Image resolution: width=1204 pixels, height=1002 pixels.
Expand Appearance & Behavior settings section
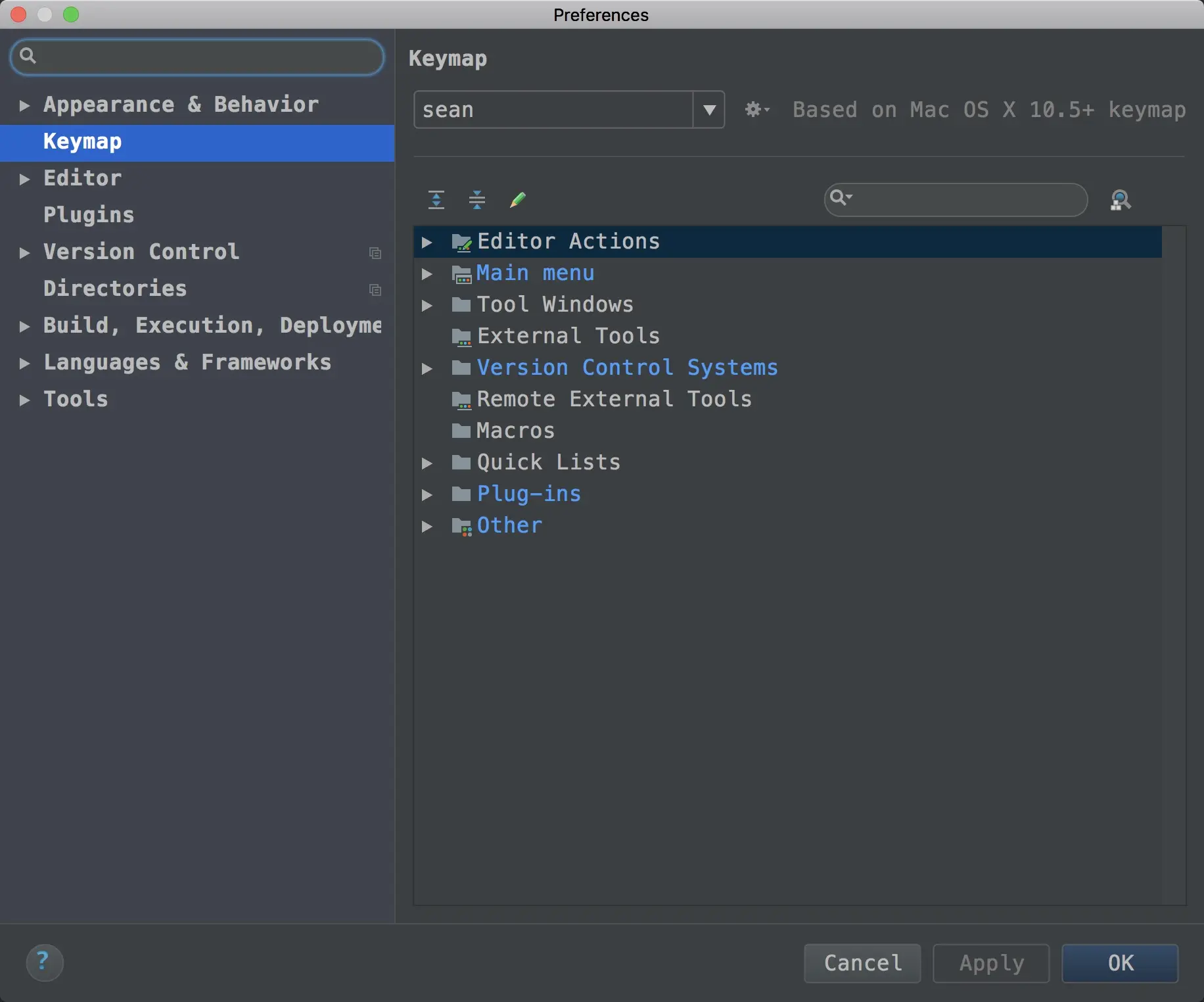point(24,105)
